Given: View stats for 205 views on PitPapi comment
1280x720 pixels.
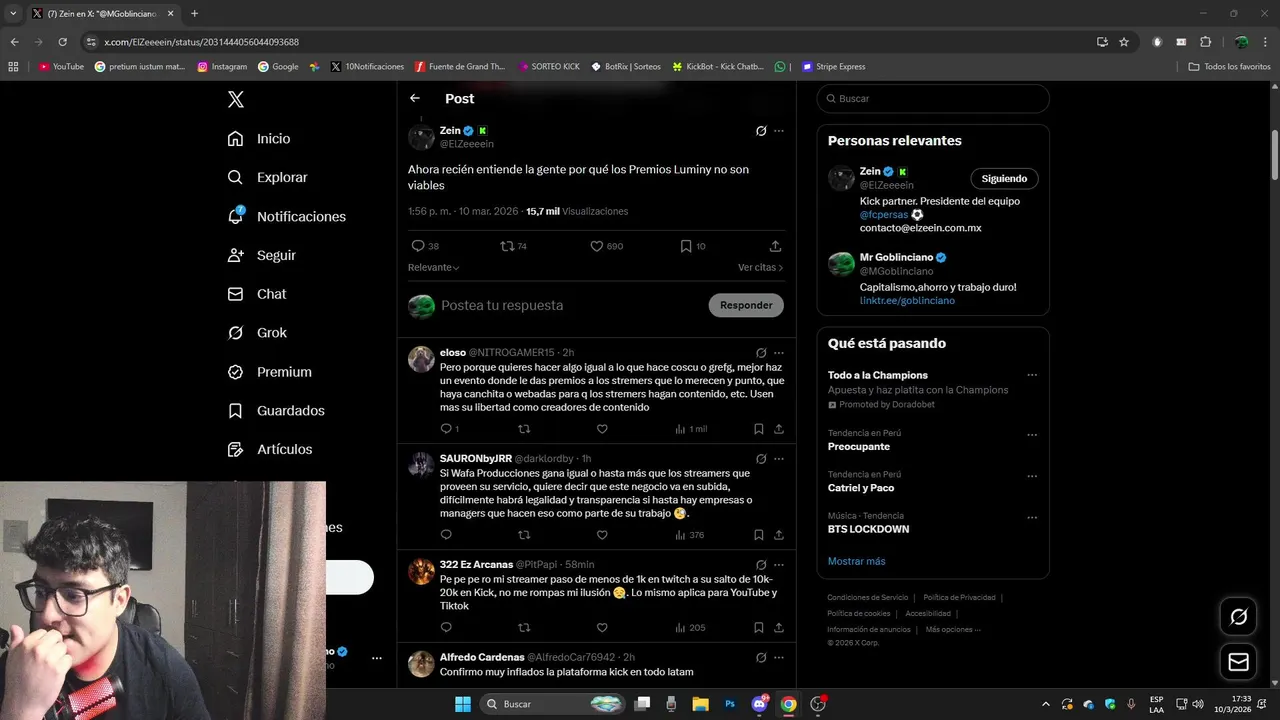Looking at the screenshot, I should [x=690, y=628].
